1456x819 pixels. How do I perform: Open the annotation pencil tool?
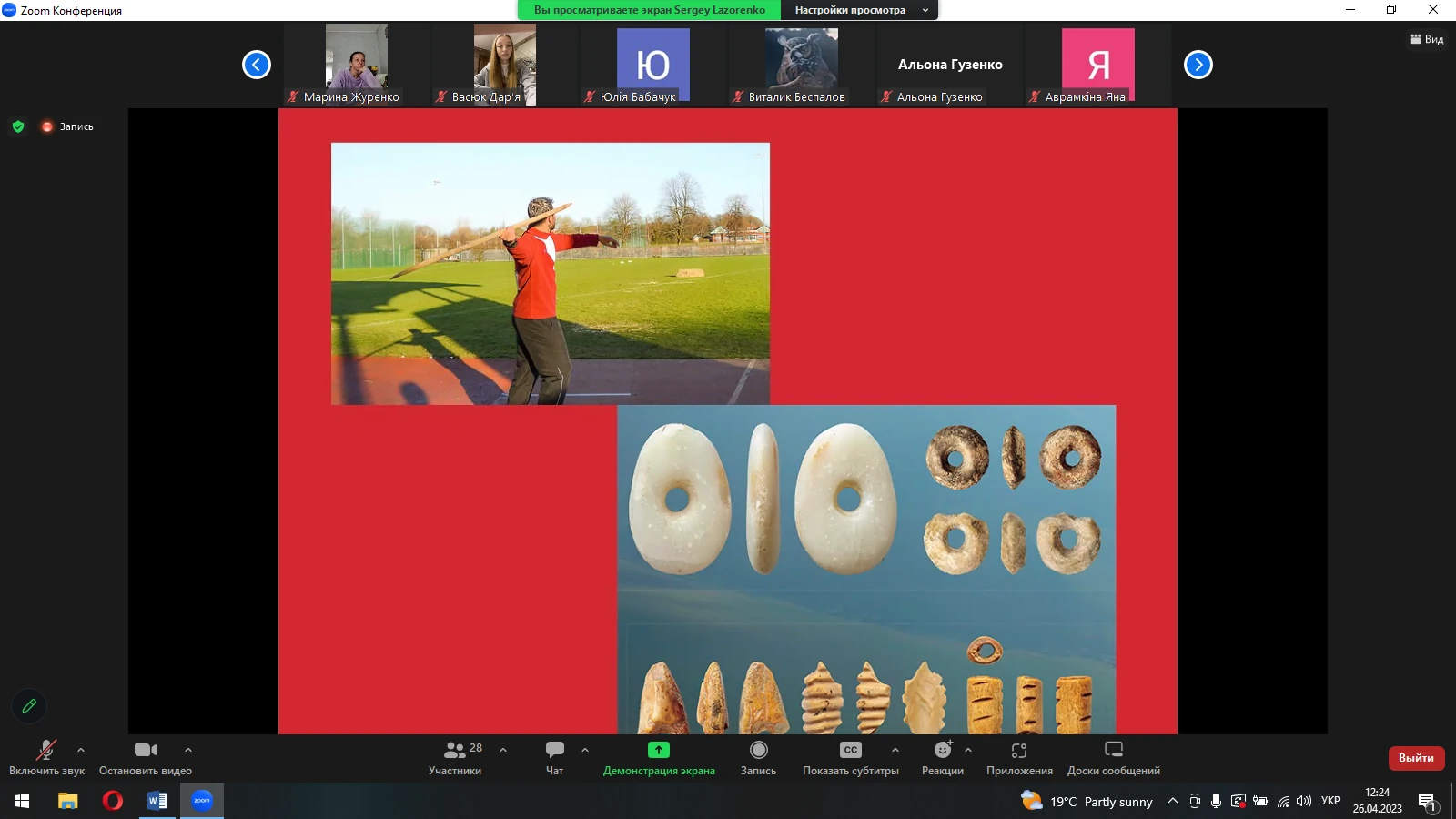29,705
